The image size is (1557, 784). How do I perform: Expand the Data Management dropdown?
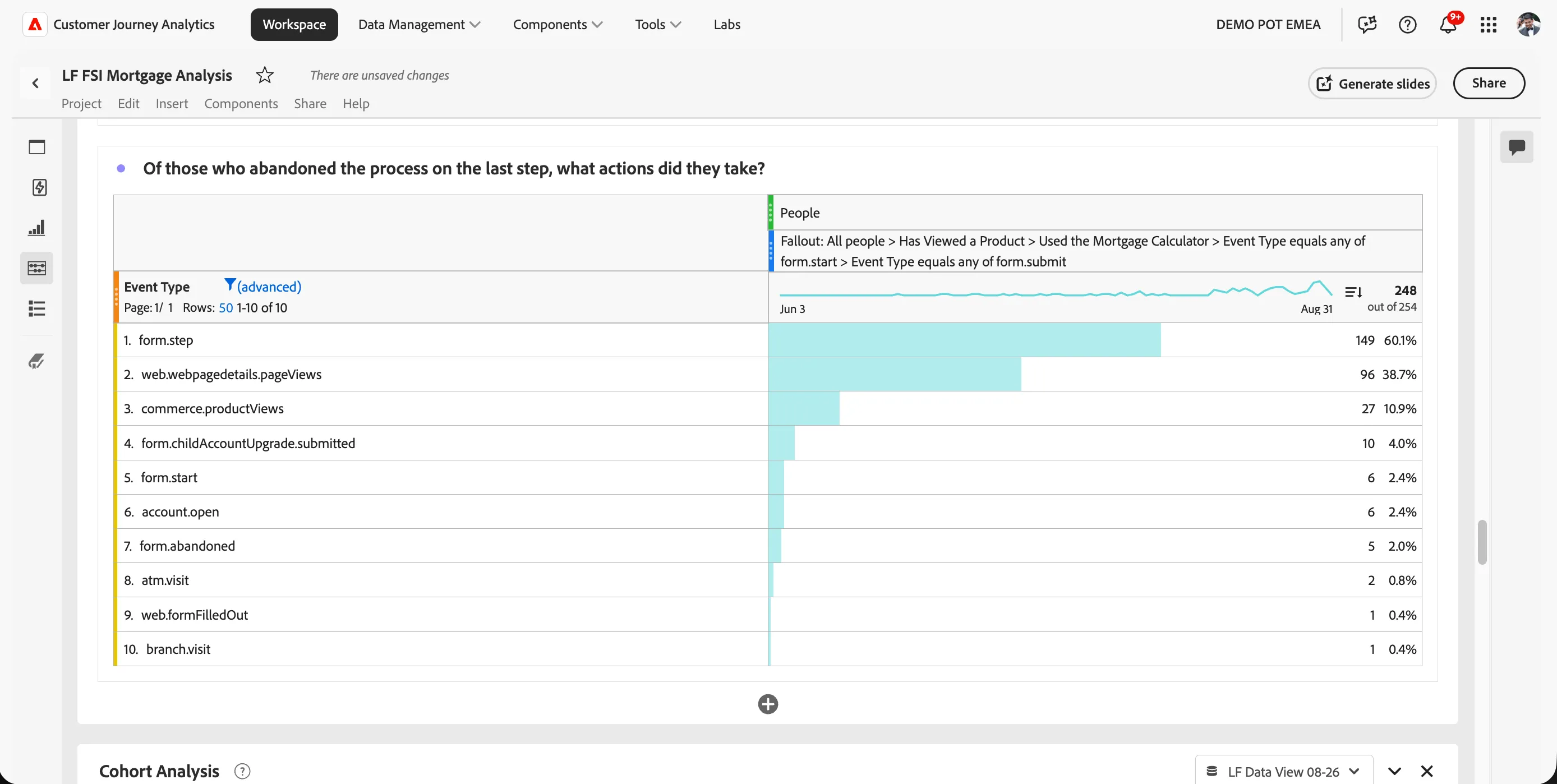tap(419, 24)
